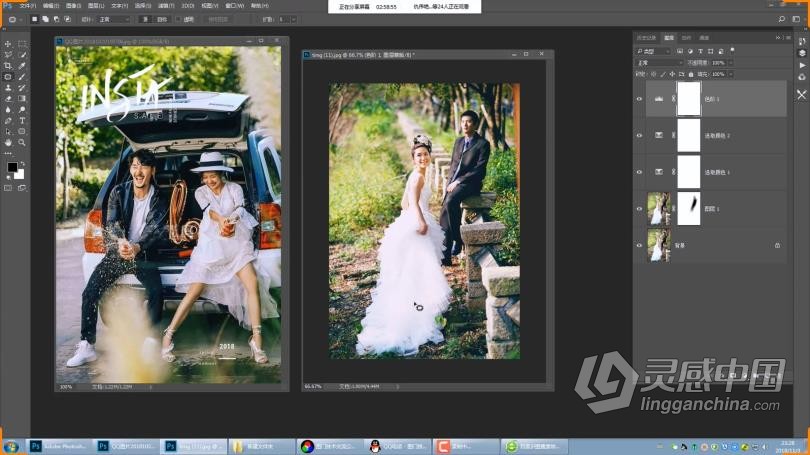Open QQ app in taskbar
This screenshot has width=810, height=455.
(x=397, y=446)
